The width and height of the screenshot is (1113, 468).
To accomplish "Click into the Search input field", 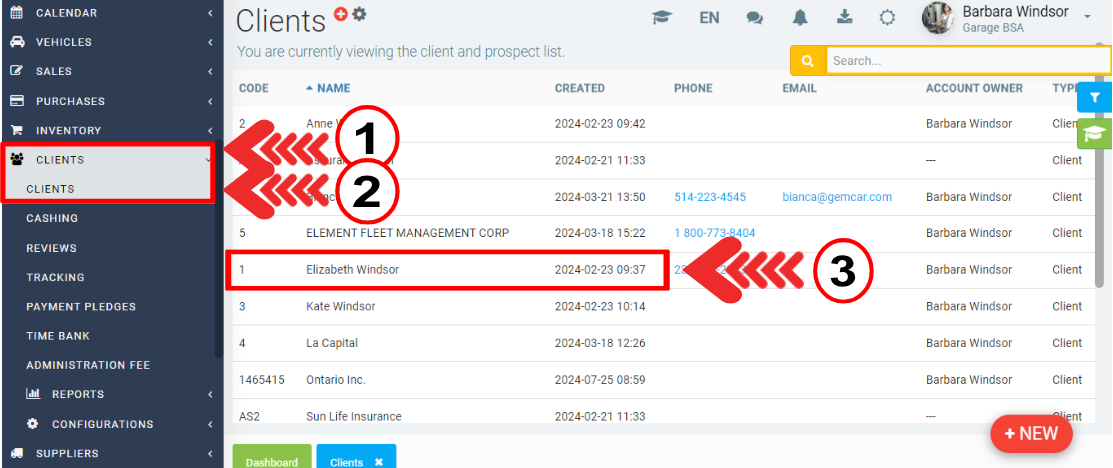I will (x=965, y=61).
